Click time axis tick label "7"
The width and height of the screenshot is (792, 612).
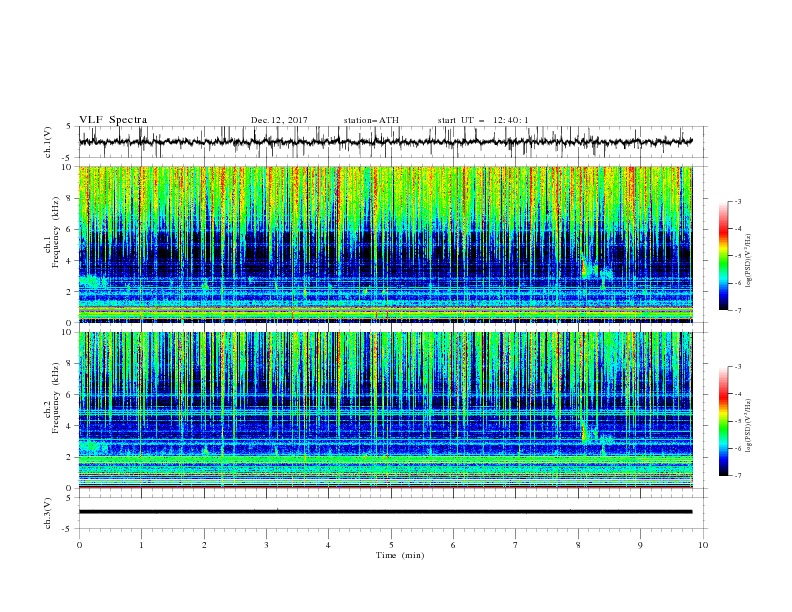coord(516,545)
